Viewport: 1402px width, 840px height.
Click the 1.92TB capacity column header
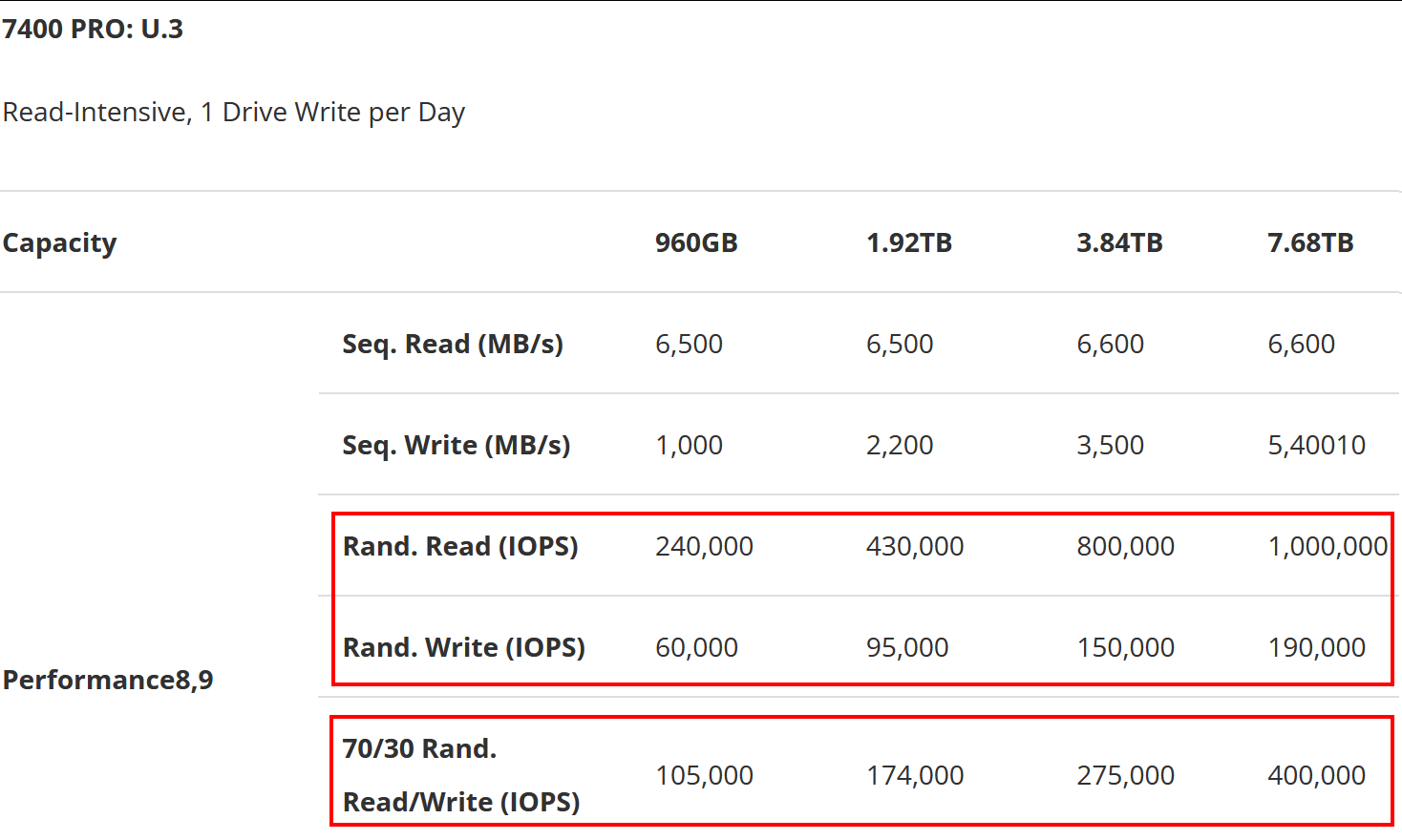[908, 242]
